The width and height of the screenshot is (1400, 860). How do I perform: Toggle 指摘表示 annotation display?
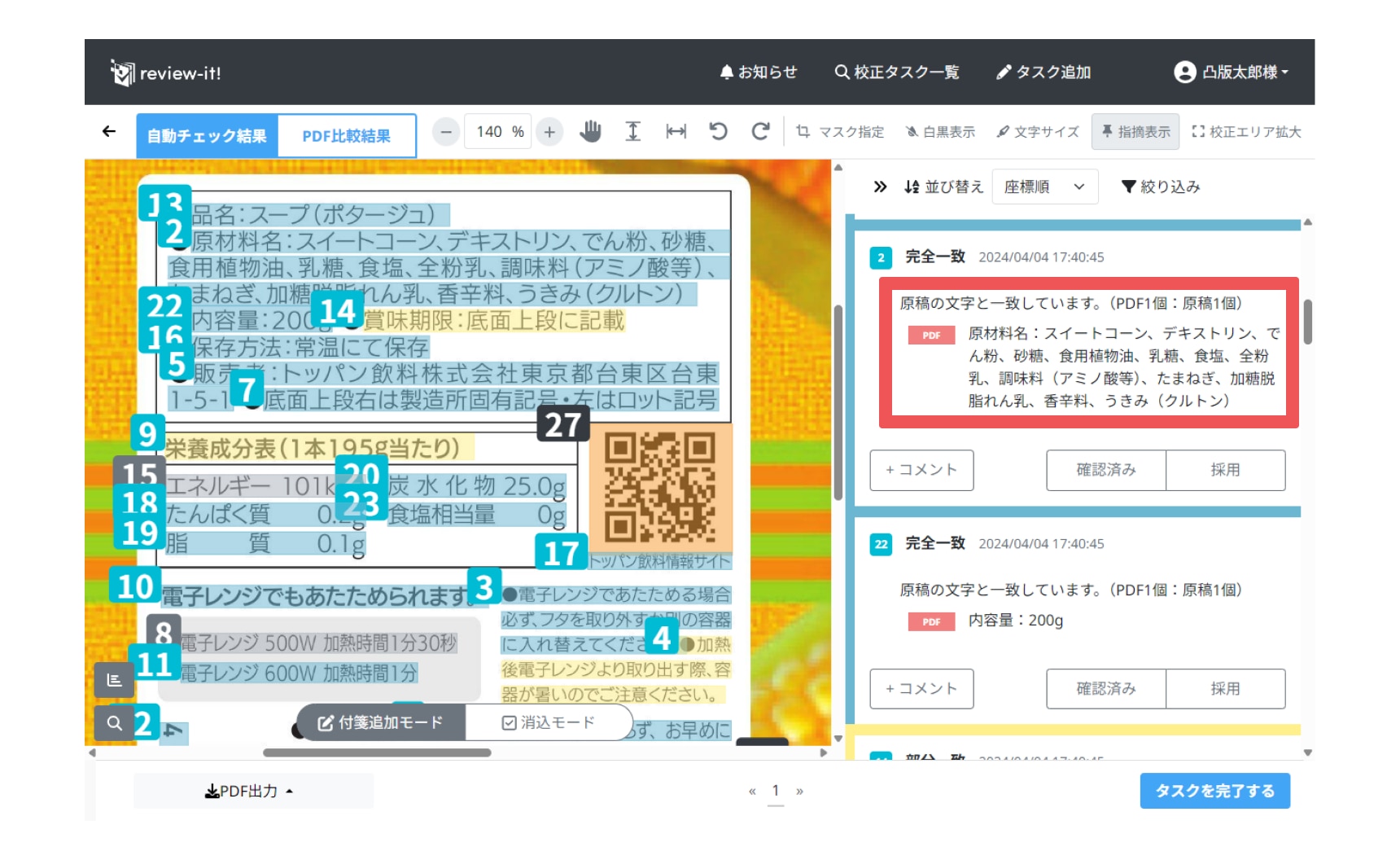click(1135, 132)
